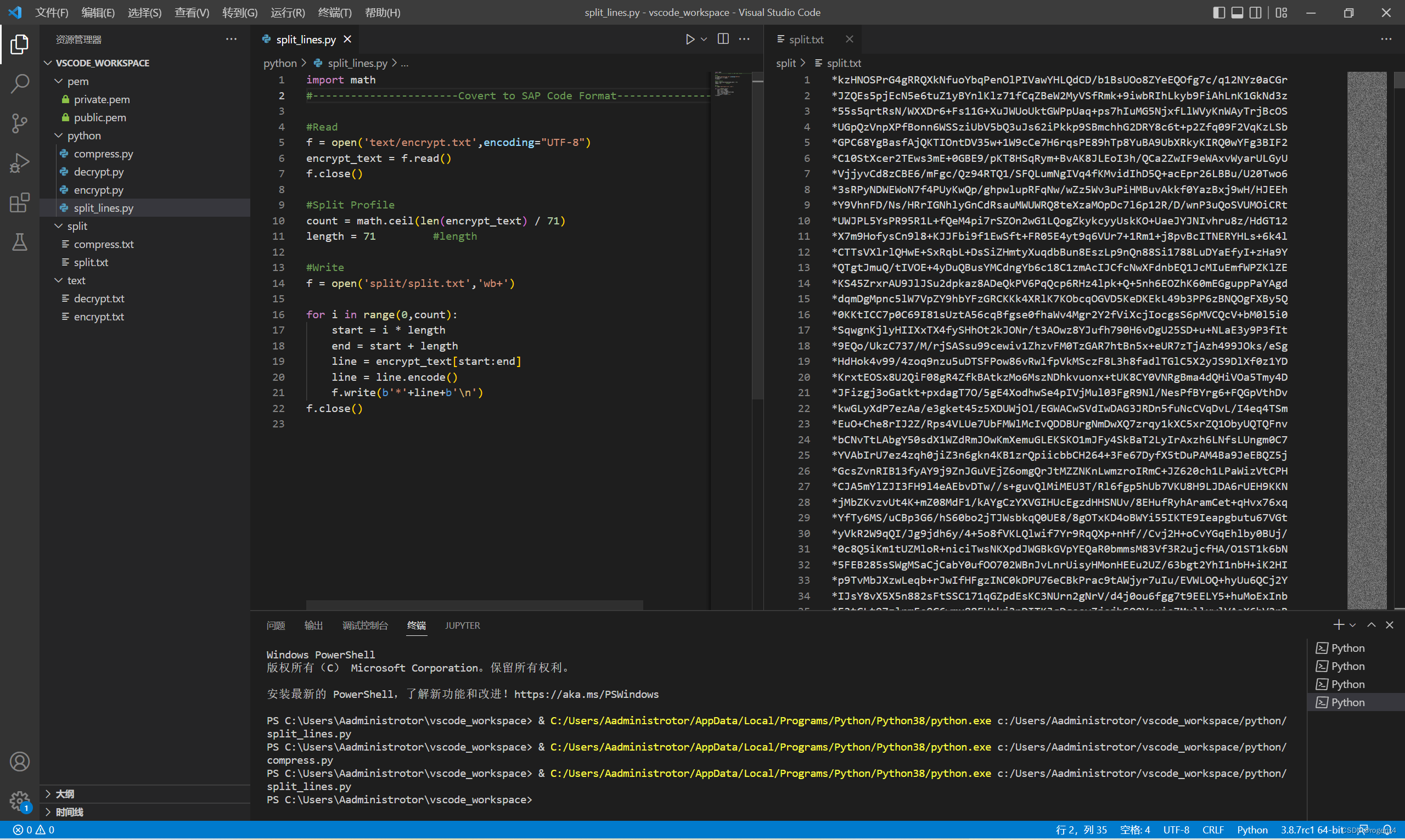Click the Run Python File play button
Screen dimensions: 1405x840
[x=689, y=39]
